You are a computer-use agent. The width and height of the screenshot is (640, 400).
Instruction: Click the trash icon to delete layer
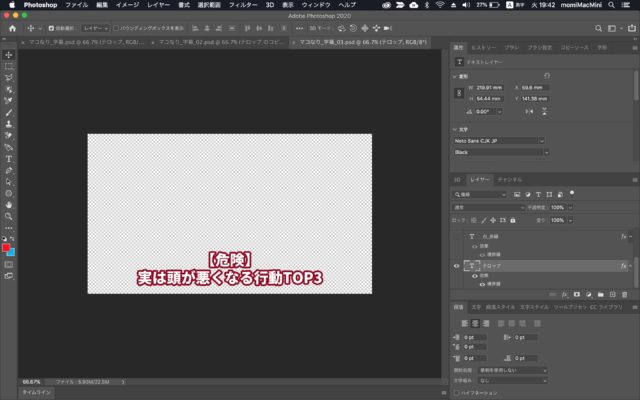coord(626,295)
